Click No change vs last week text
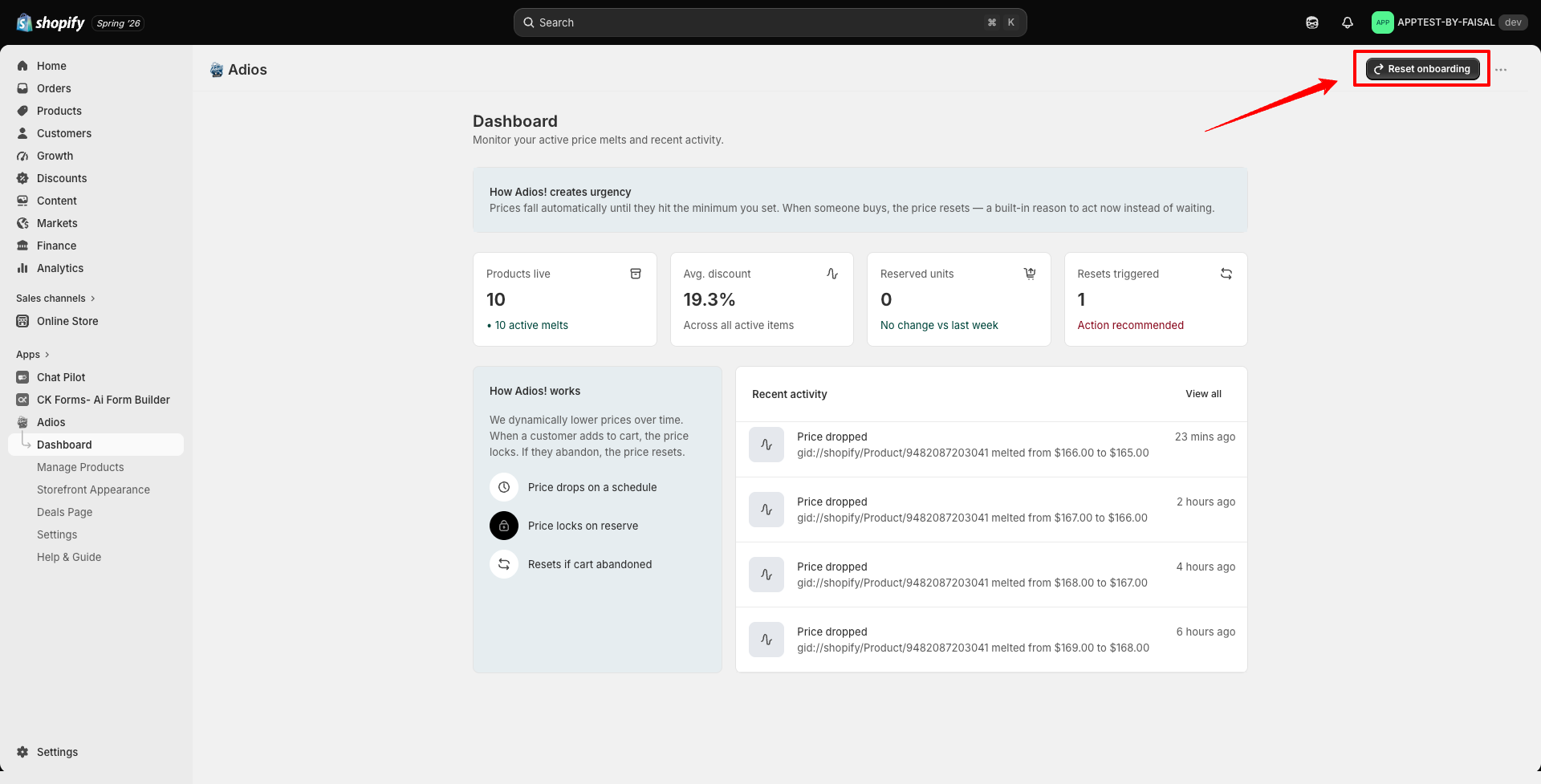1541x784 pixels. 939,325
